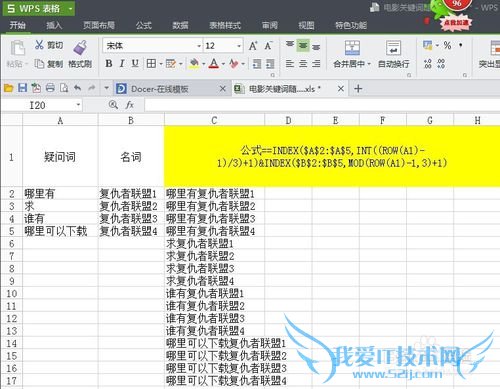
Task: Switch to the 公式 tab
Action: pyautogui.click(x=144, y=25)
